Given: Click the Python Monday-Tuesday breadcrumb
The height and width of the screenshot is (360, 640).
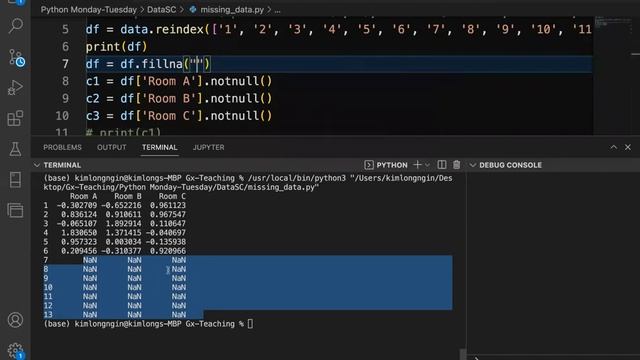Looking at the screenshot, I should click(x=89, y=10).
